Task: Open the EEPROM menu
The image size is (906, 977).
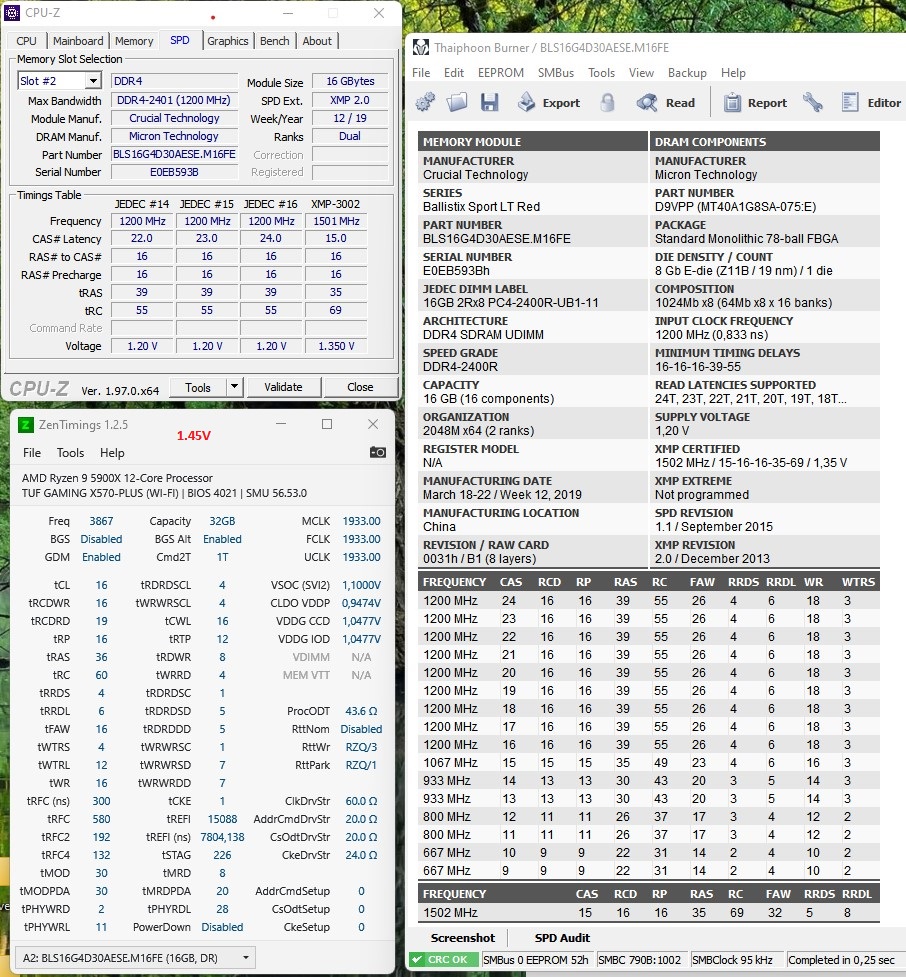Action: click(501, 73)
